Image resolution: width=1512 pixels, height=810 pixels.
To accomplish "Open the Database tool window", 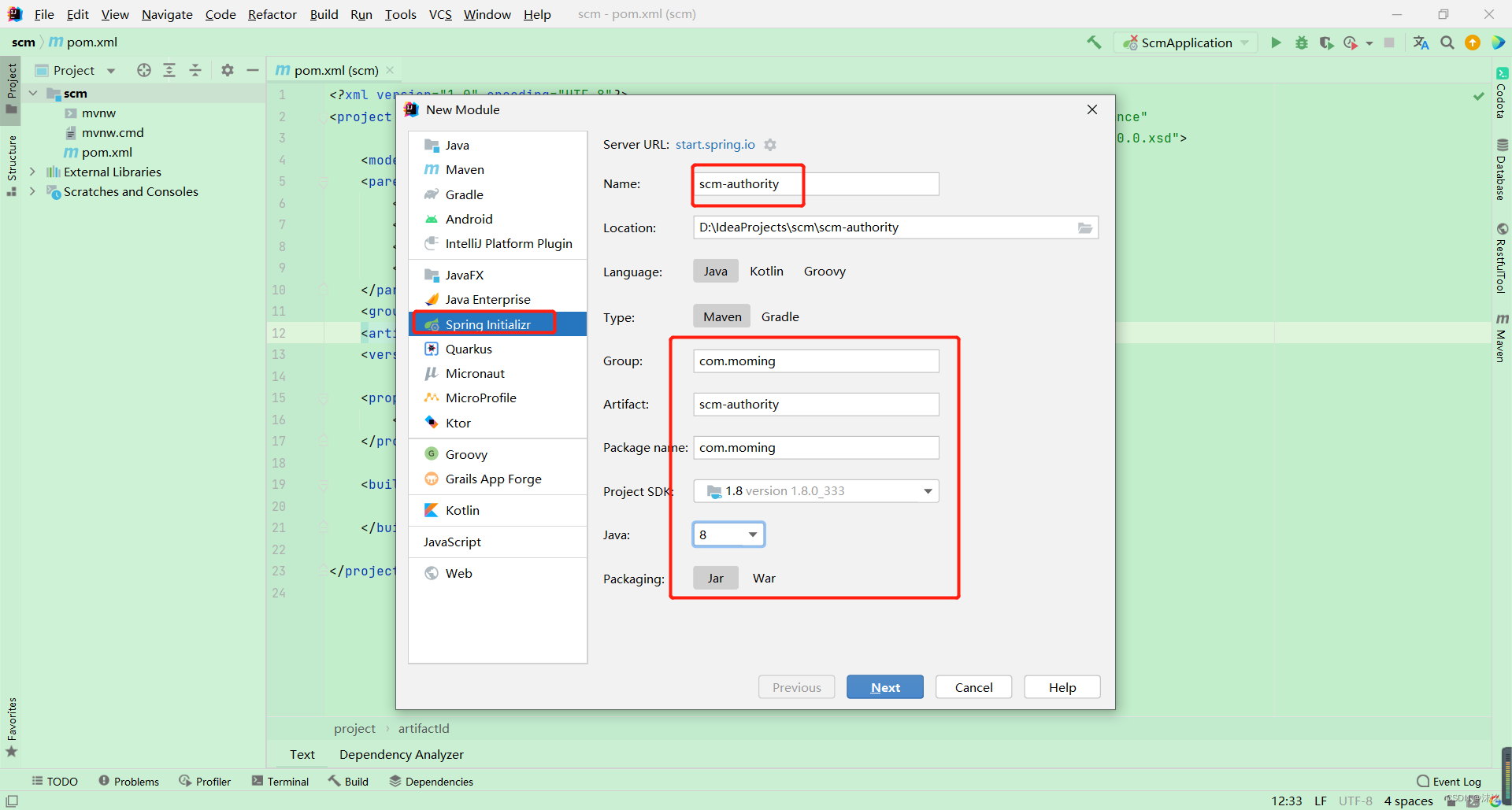I will 1501,169.
